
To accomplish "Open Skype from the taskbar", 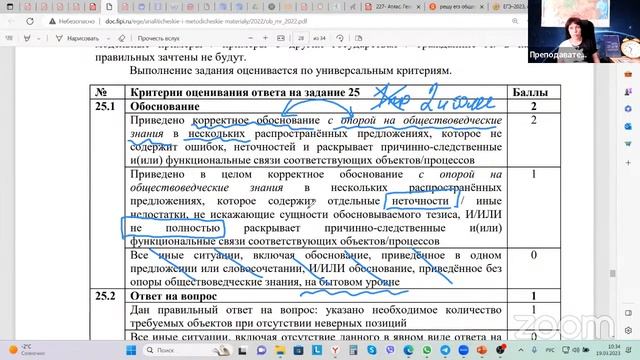I will pyautogui.click(x=372, y=350).
